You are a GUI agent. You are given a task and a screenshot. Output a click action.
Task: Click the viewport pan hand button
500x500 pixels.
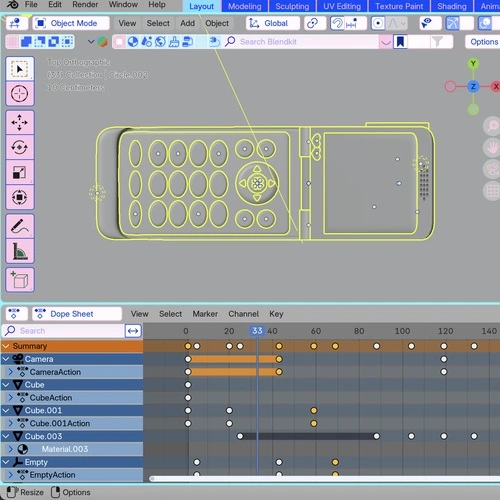click(492, 148)
